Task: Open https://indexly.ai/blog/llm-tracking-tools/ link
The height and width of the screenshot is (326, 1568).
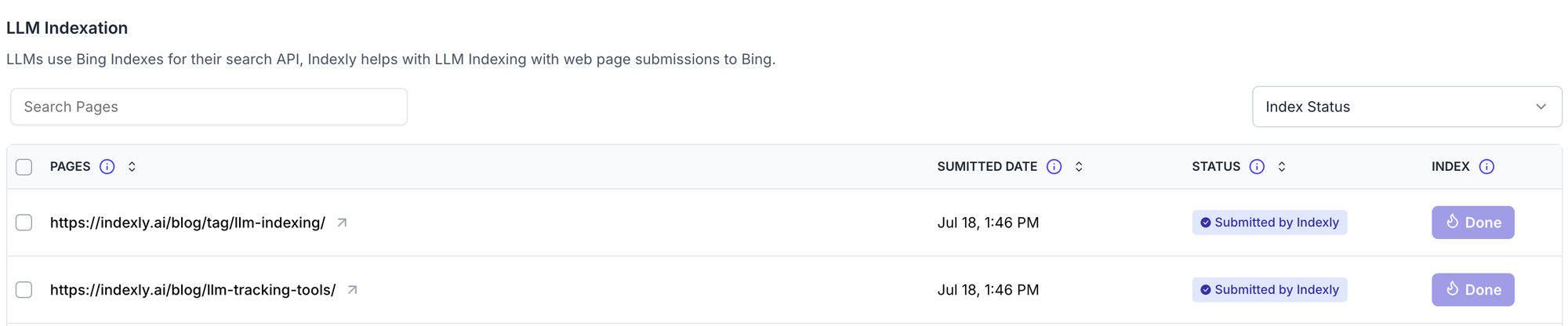Action: point(193,290)
